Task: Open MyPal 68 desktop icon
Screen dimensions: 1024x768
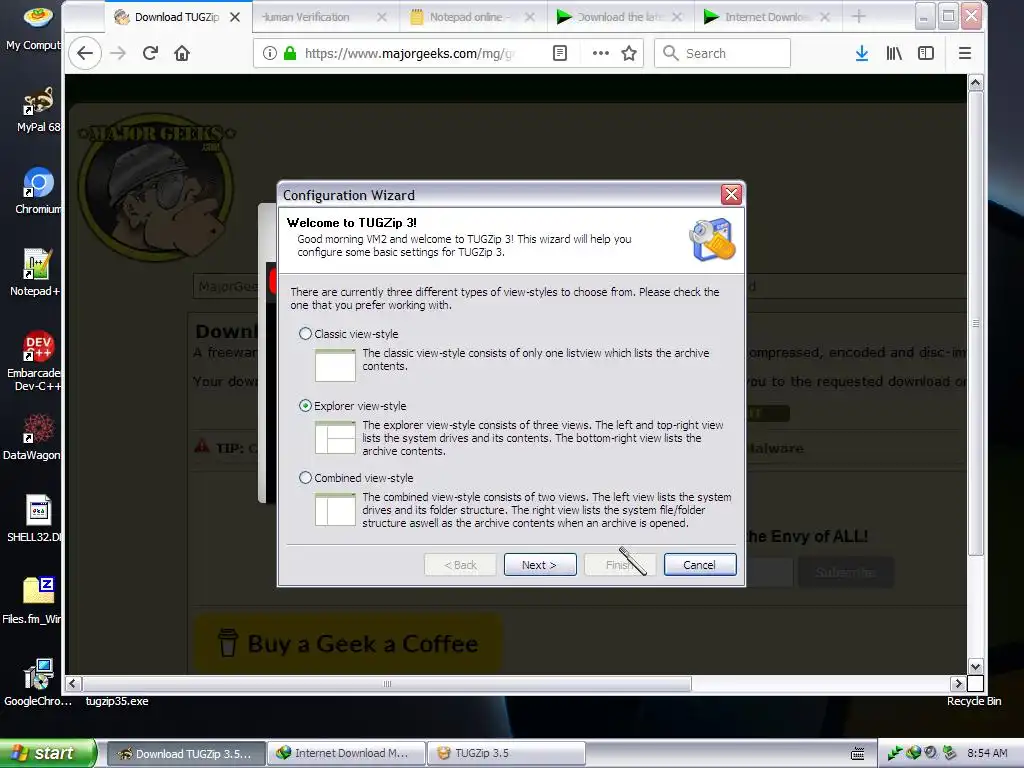Action: pyautogui.click(x=38, y=110)
